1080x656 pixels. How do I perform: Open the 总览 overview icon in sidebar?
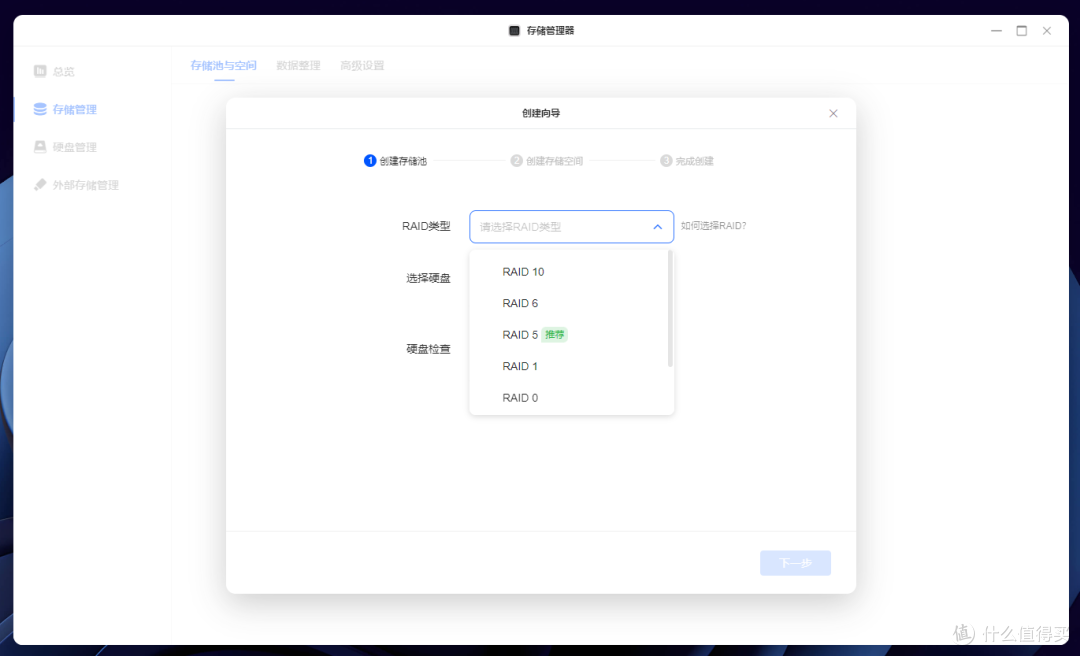pyautogui.click(x=40, y=71)
